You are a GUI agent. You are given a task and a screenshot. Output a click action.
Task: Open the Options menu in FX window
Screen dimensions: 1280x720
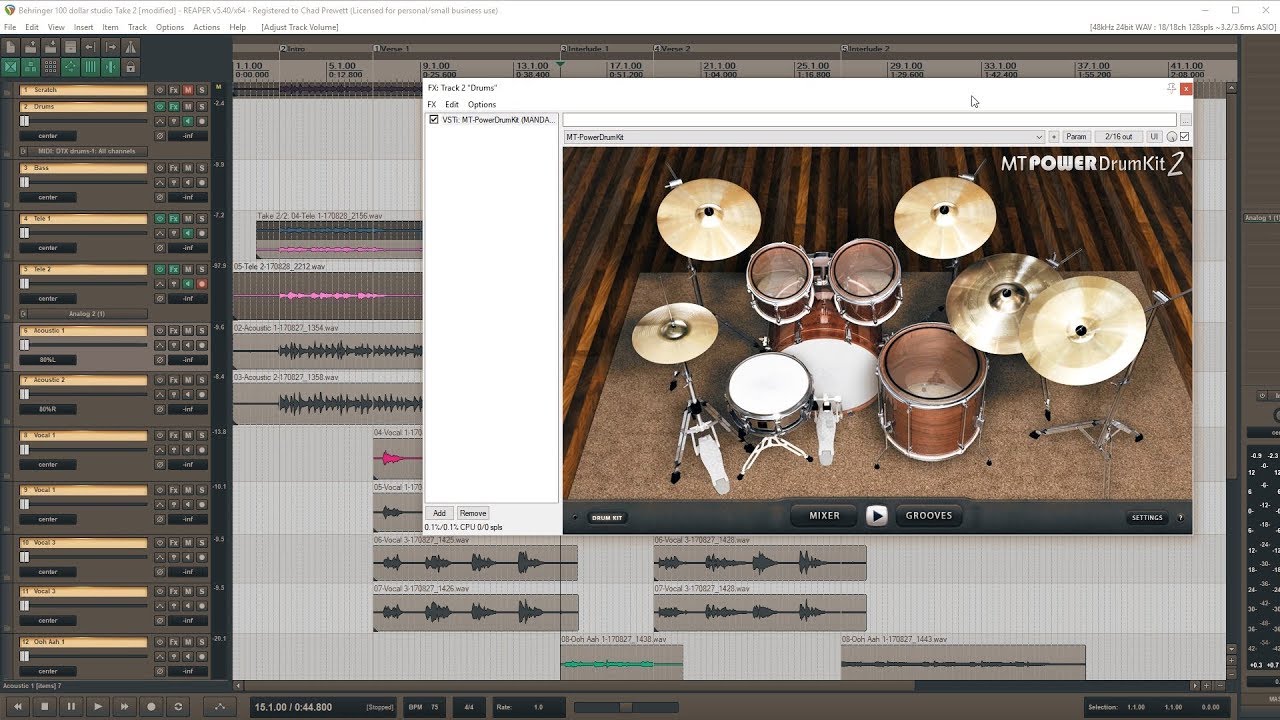click(482, 104)
